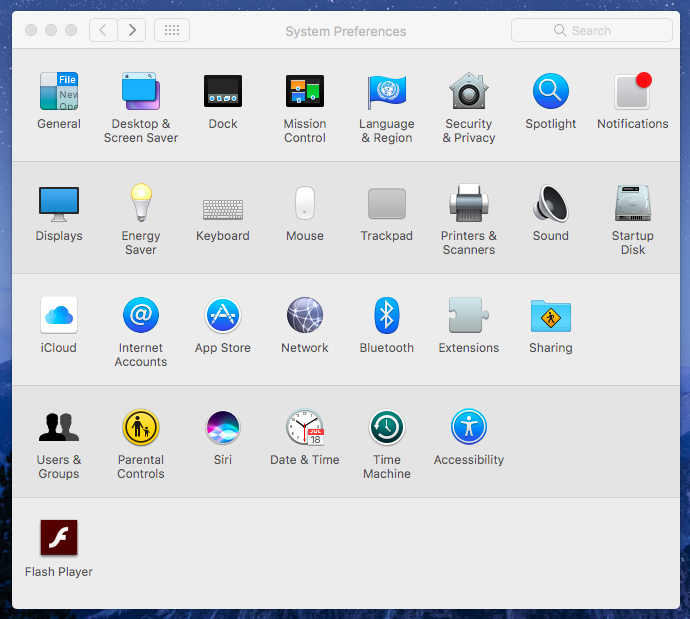Image resolution: width=690 pixels, height=619 pixels.
Task: Open the Displays preferences icon
Action: tap(59, 204)
